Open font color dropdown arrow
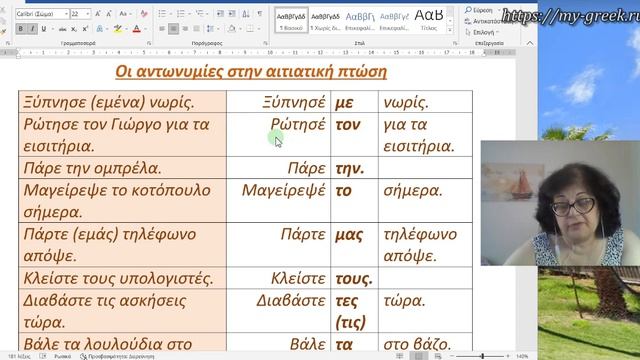Screen dimensions: 640x360 click(144, 29)
